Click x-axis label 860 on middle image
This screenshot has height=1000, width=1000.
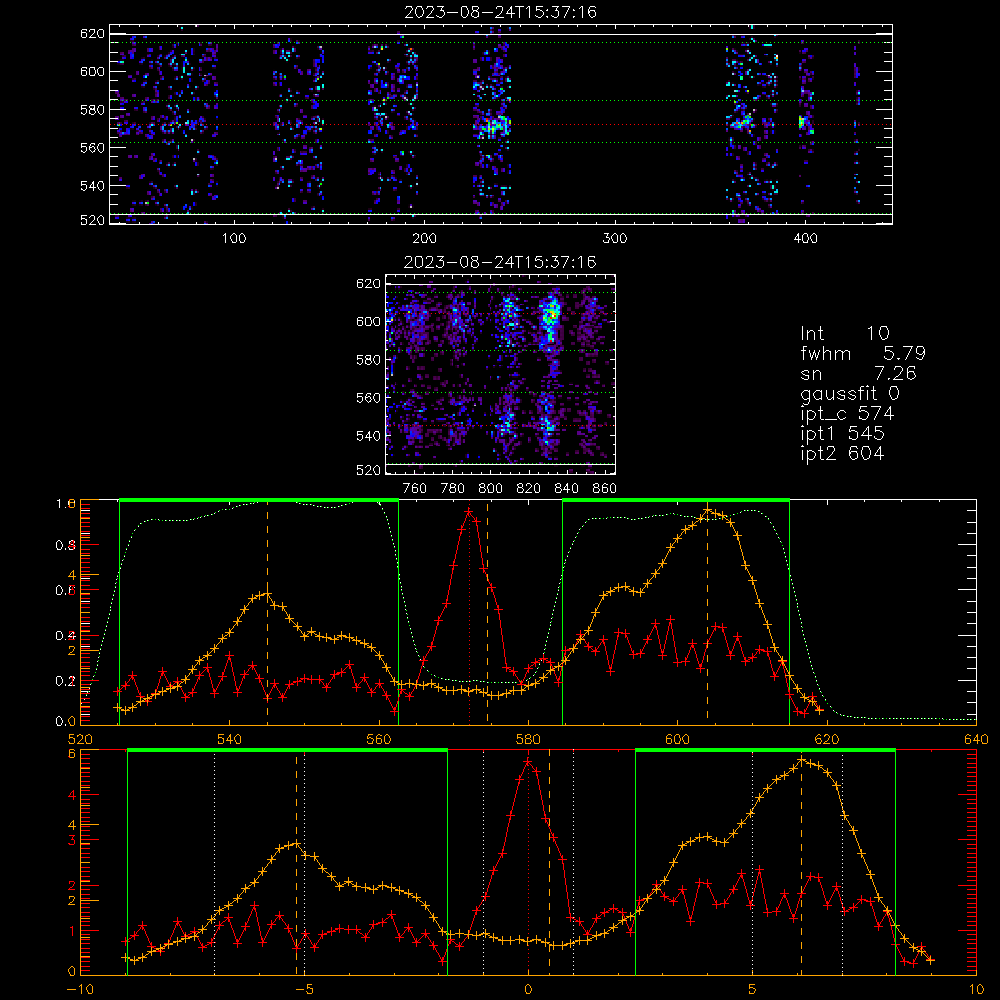point(605,489)
